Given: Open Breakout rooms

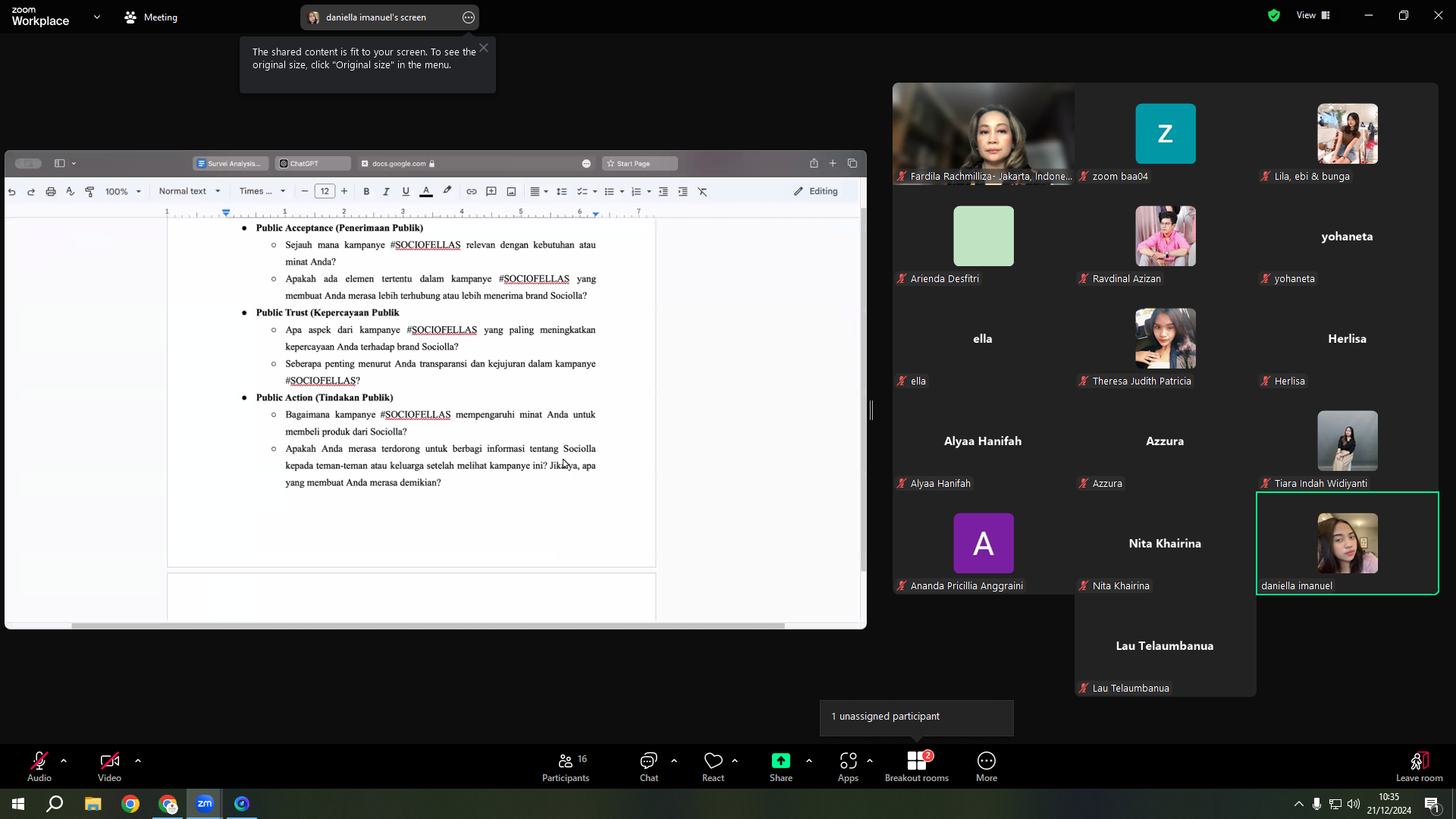Looking at the screenshot, I should [917, 766].
